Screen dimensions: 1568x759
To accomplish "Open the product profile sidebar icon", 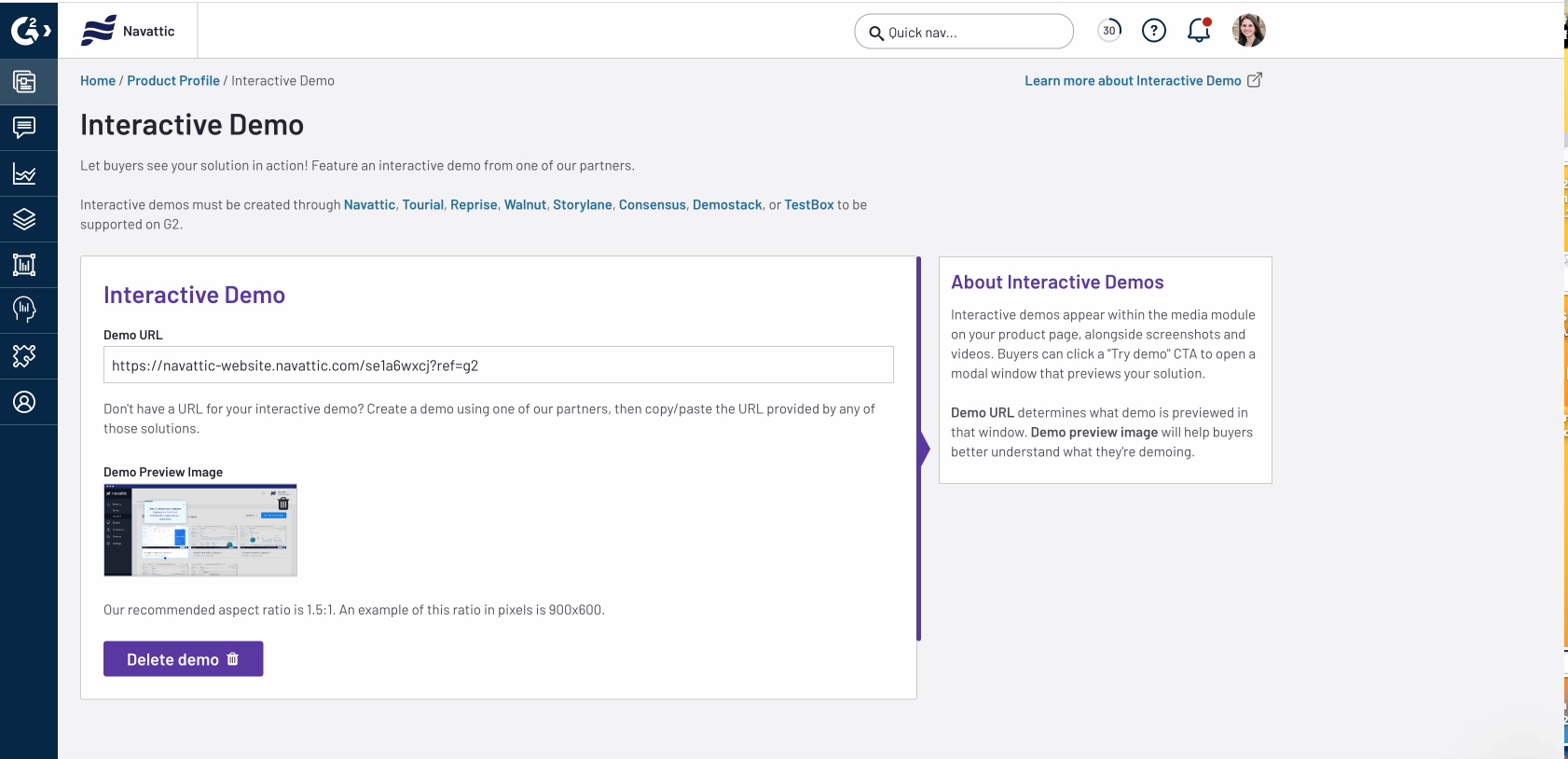I will click(x=24, y=82).
